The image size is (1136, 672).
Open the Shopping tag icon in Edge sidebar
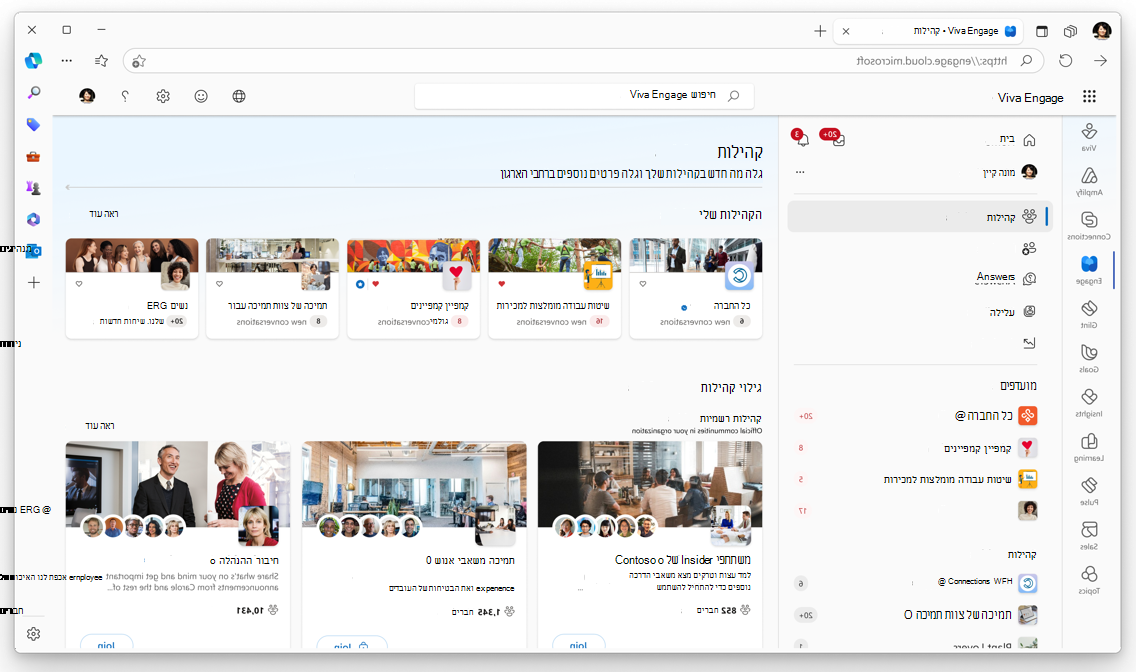[33, 125]
